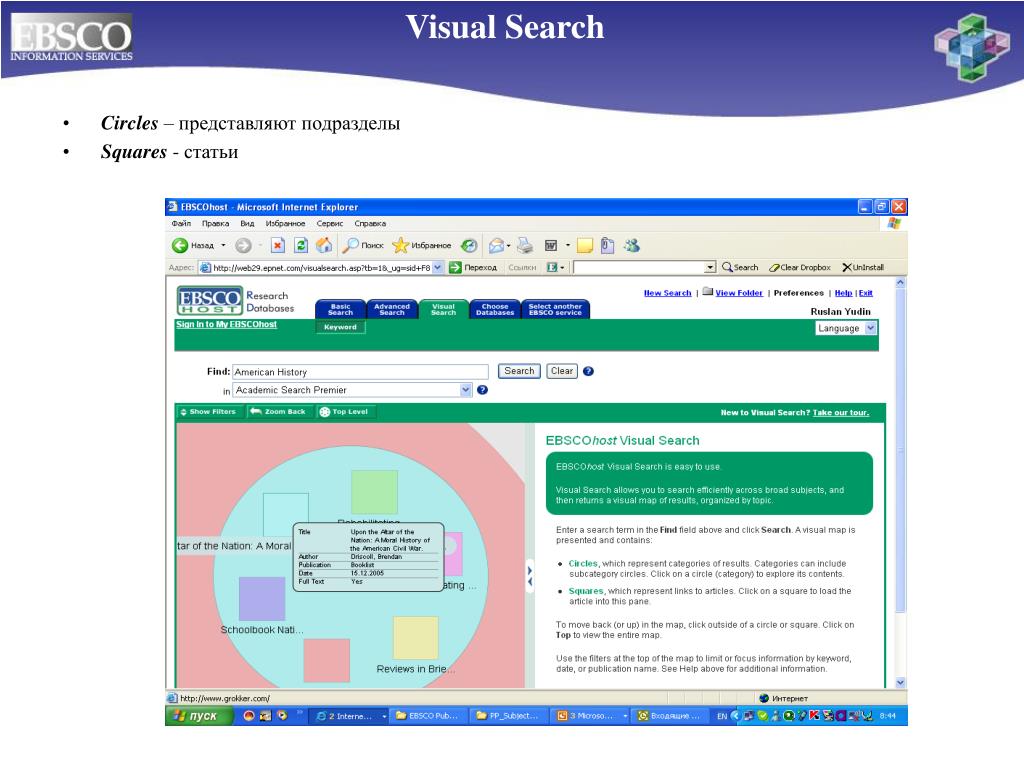Open the Избранное menu
Viewport: 1024px width, 768px height.
point(285,223)
